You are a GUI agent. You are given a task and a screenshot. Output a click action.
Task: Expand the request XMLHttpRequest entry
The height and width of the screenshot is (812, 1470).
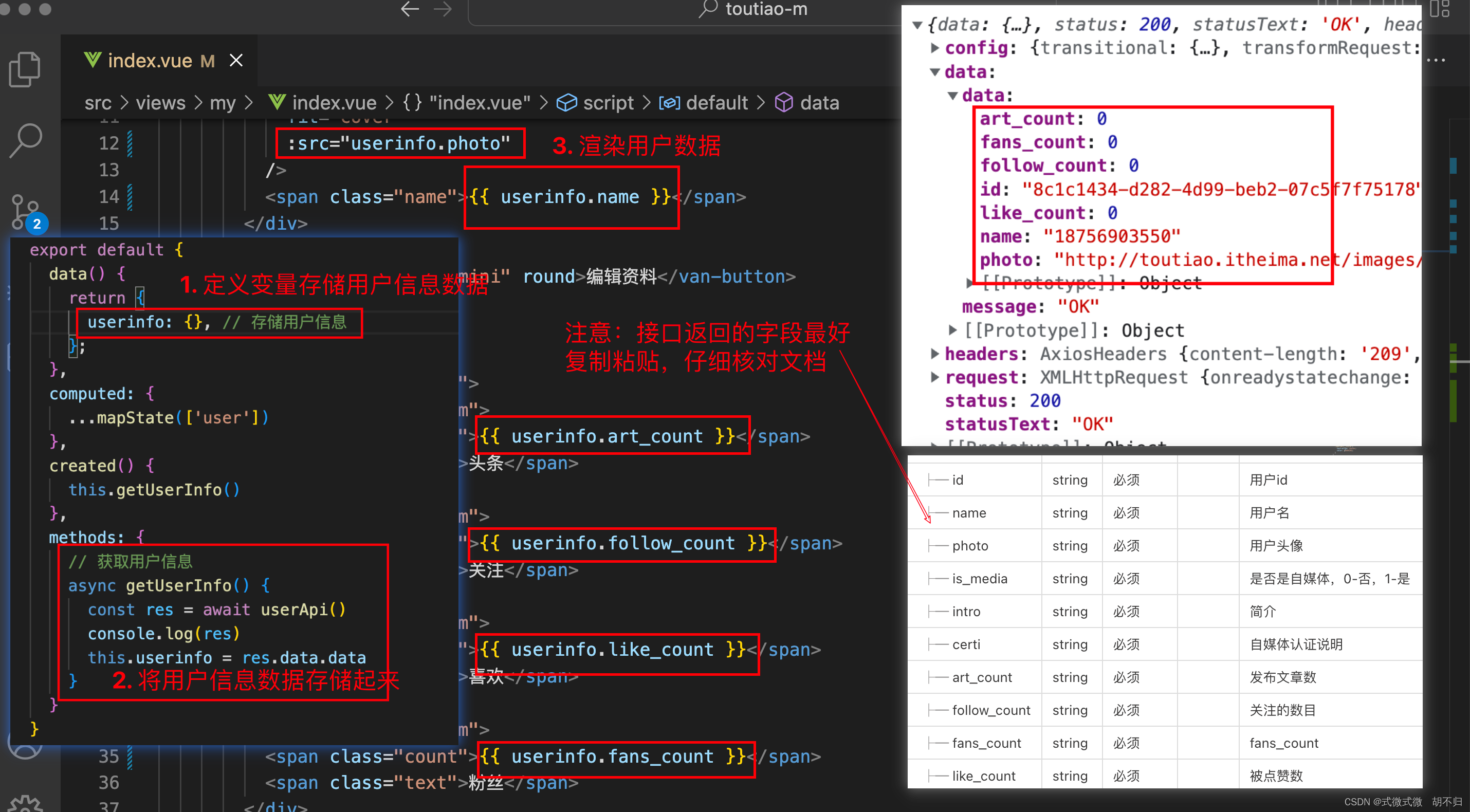935,377
